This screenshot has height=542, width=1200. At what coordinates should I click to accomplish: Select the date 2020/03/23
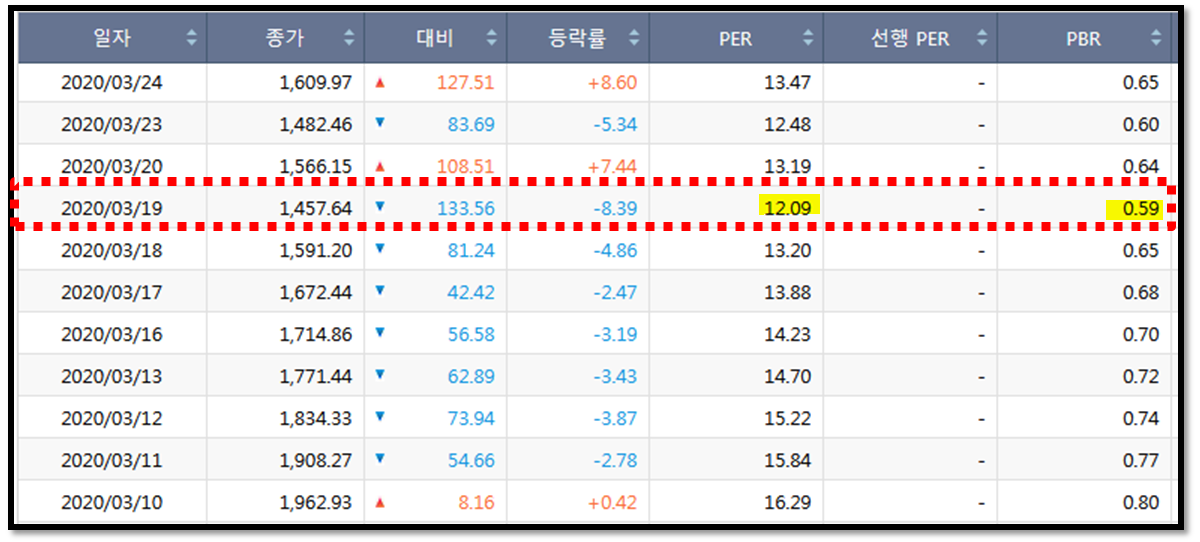coord(112,125)
